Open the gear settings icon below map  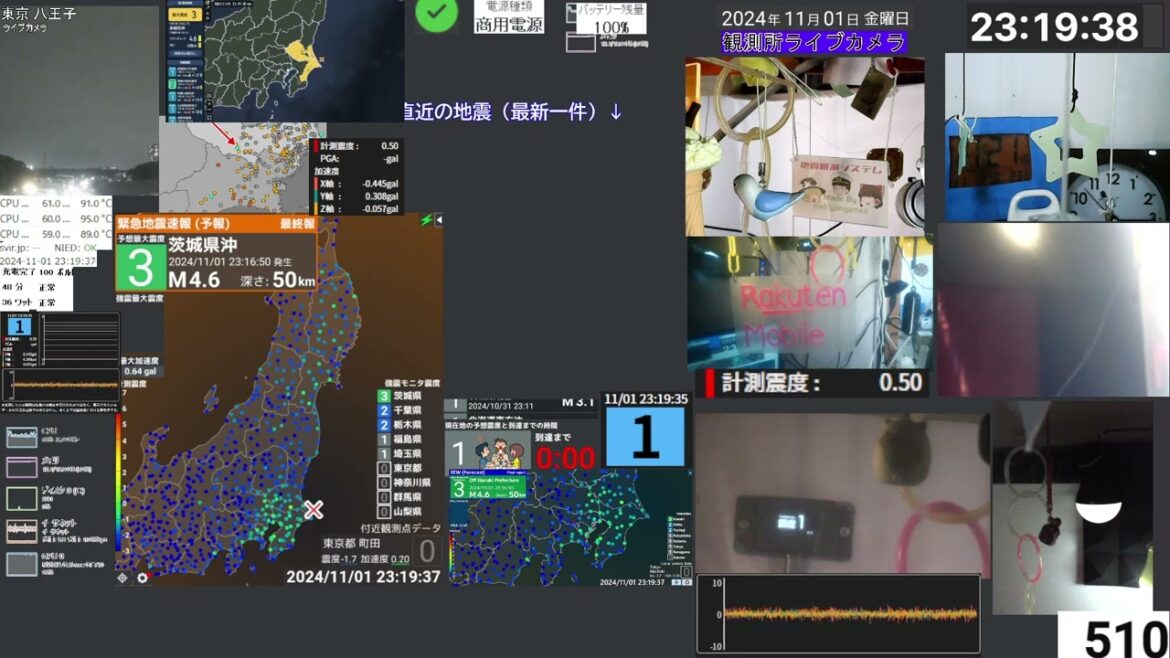[x=141, y=578]
